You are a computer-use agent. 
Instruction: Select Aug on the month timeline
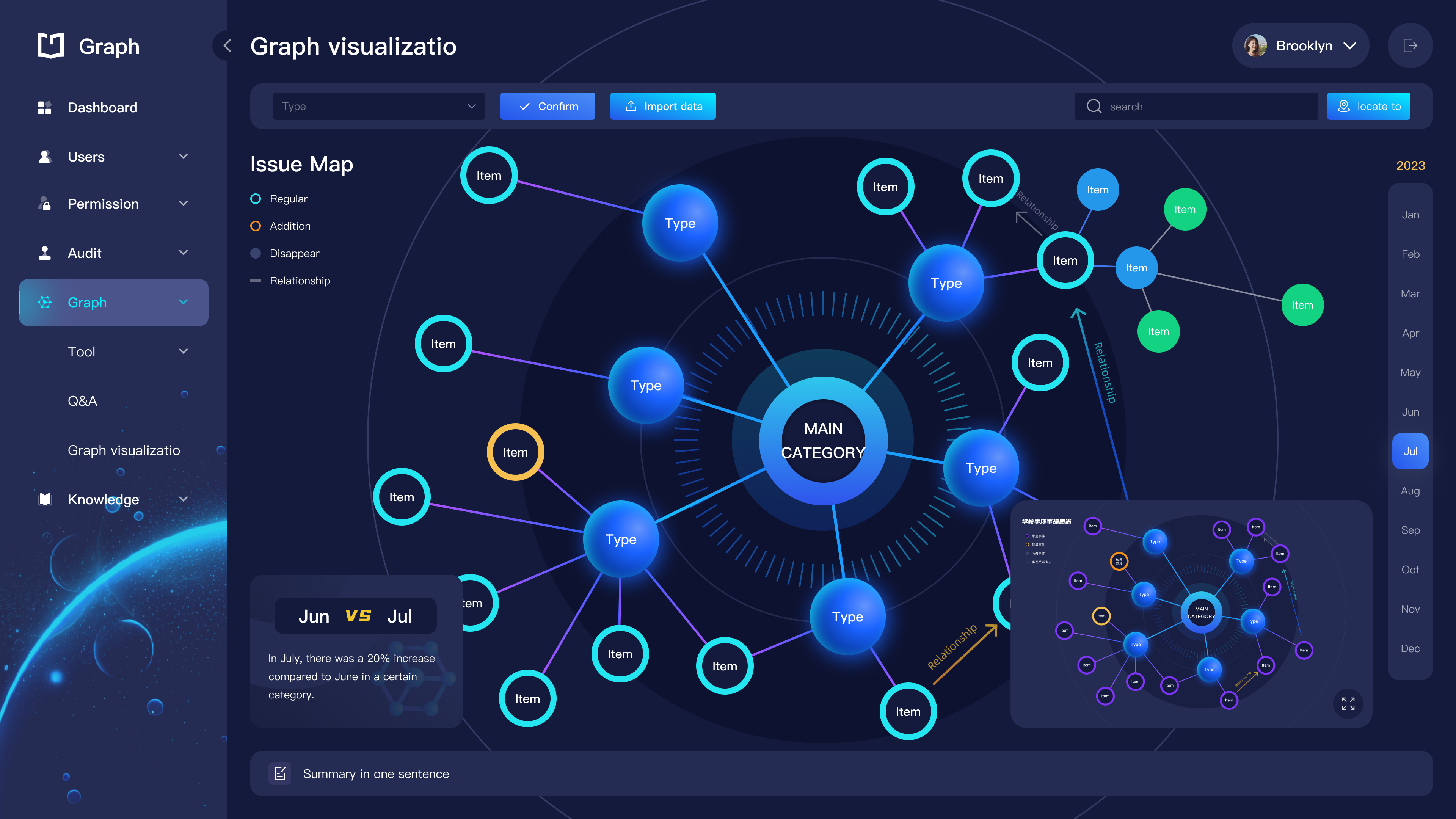click(1410, 491)
